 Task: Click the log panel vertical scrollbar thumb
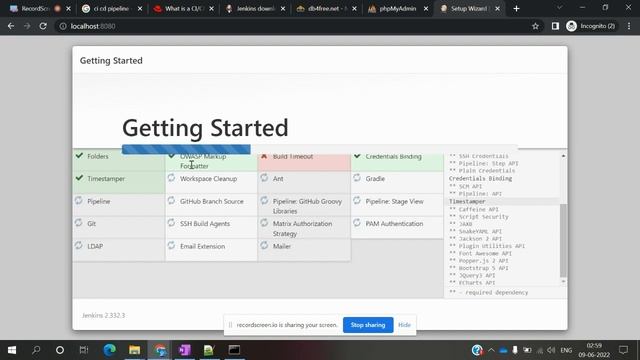pyautogui.click(x=563, y=240)
